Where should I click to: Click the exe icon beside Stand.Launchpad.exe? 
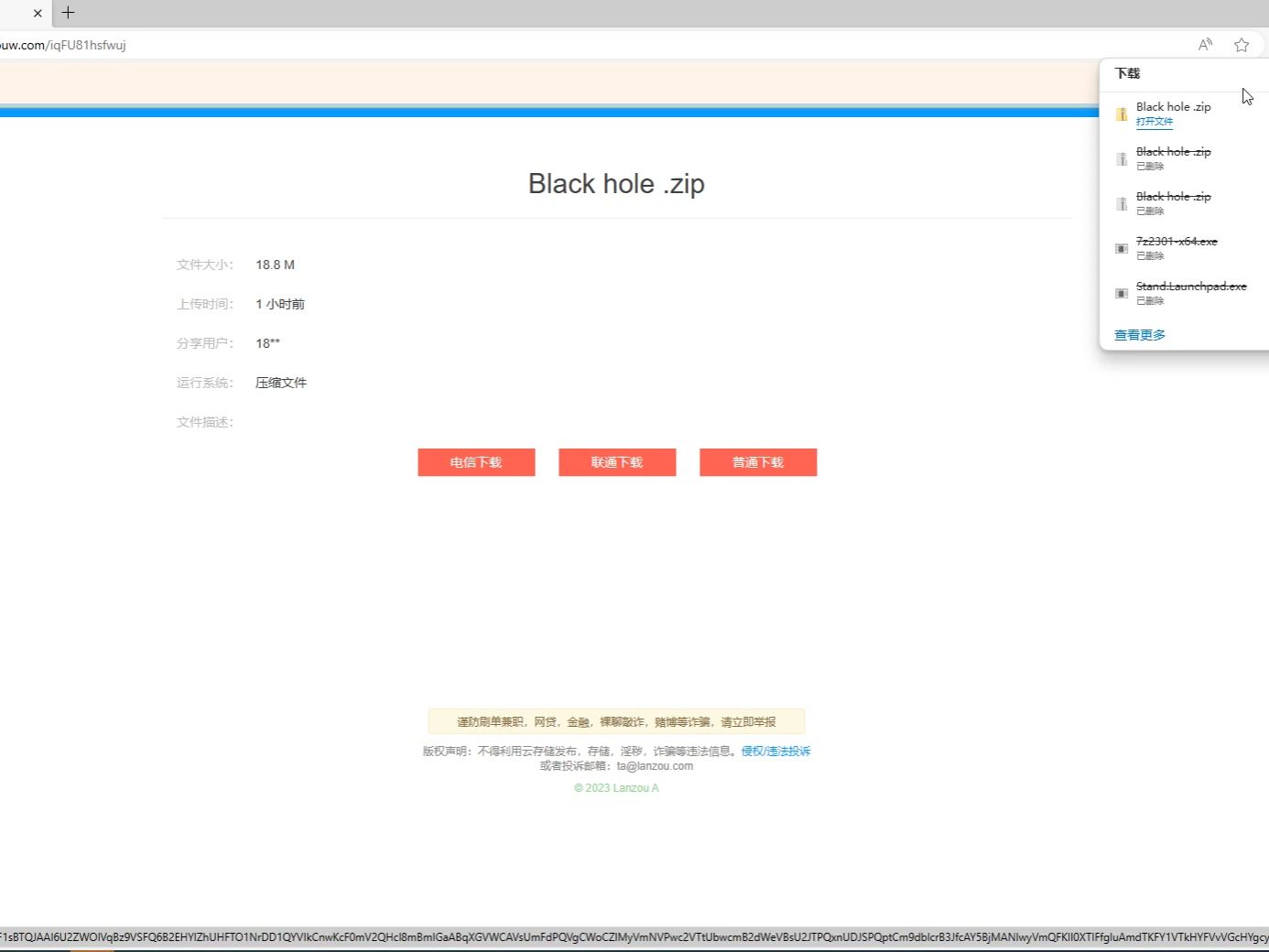click(1122, 293)
